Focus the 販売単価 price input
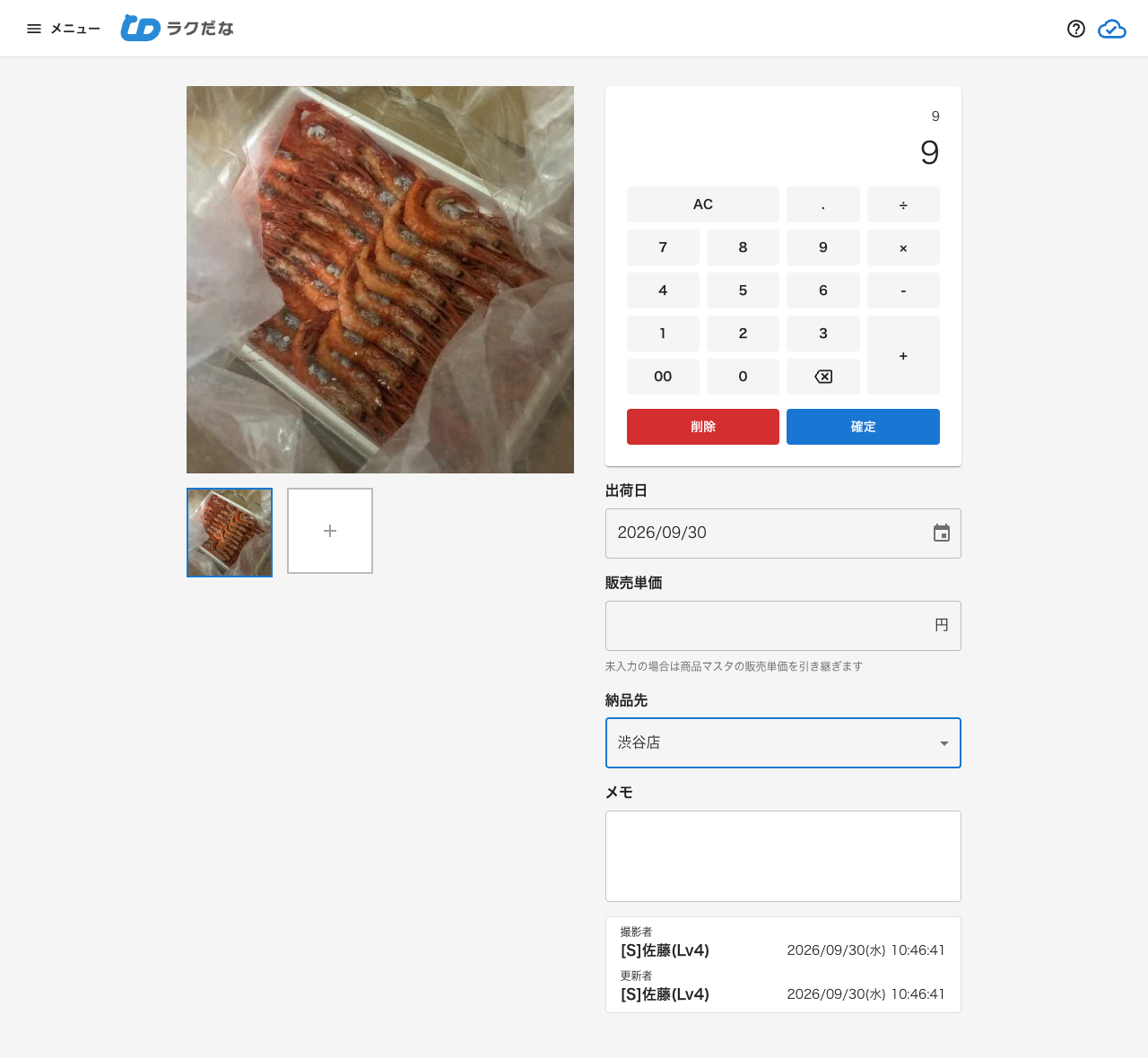This screenshot has width=1148, height=1058. click(x=783, y=626)
